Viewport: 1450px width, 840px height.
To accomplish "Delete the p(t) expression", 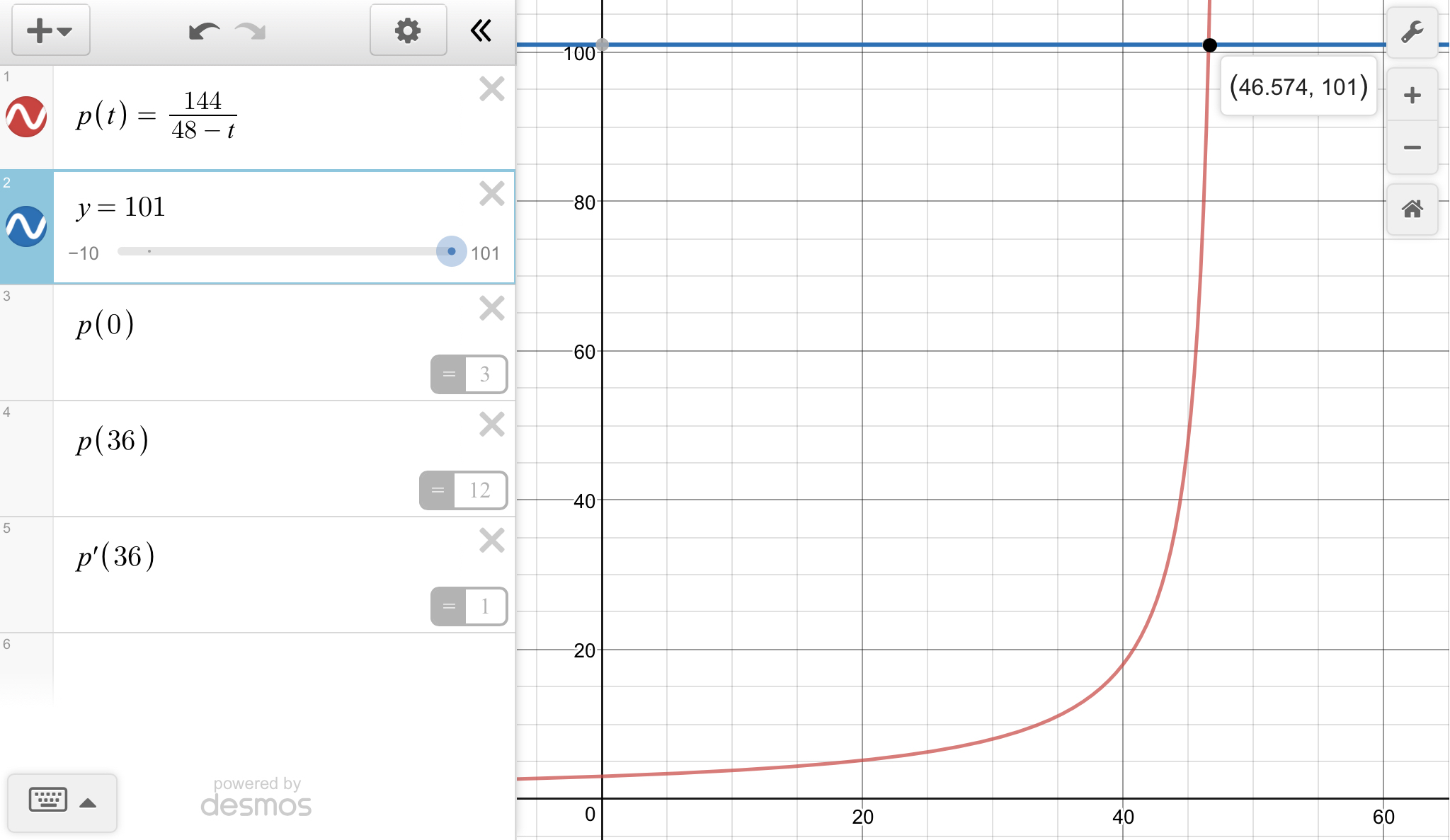I will point(491,89).
